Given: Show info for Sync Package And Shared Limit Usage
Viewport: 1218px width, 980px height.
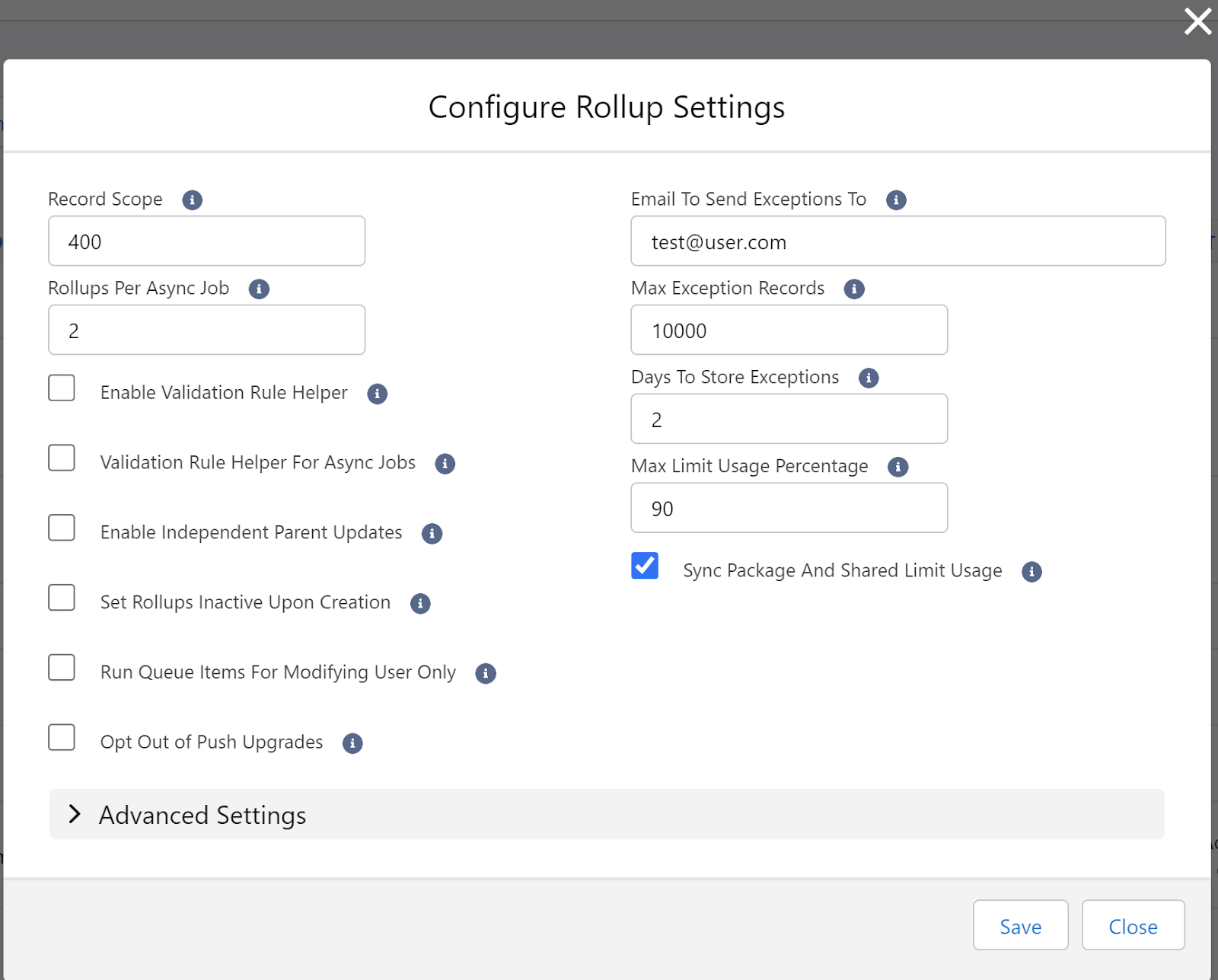Looking at the screenshot, I should 1031,572.
